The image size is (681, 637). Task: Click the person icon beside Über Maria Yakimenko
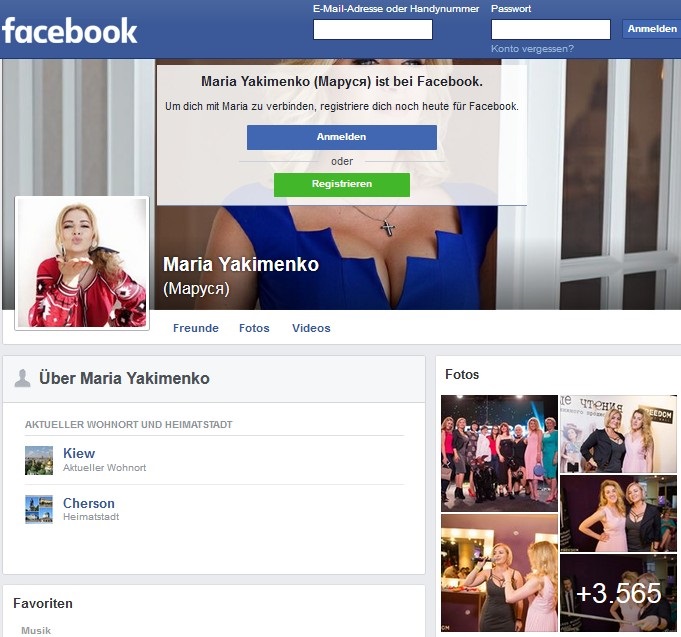(22, 378)
